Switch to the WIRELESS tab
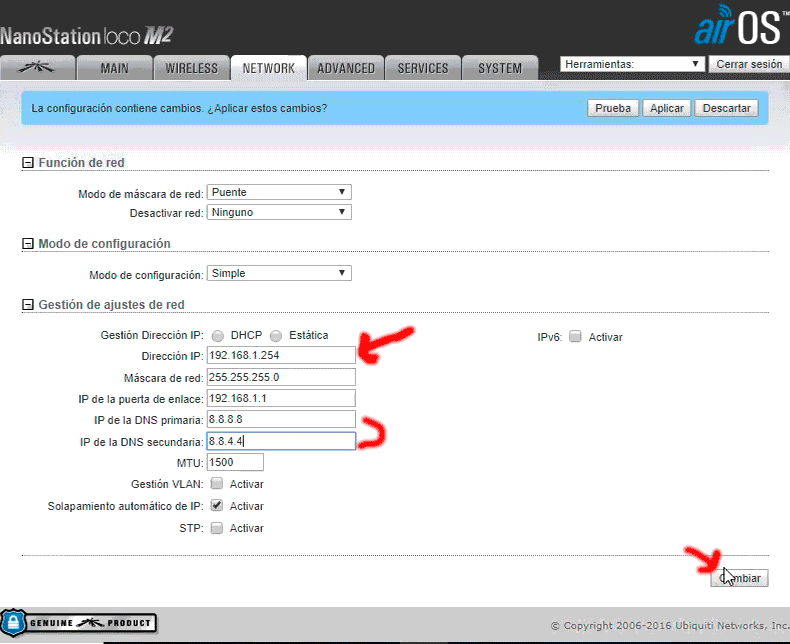 (x=191, y=68)
